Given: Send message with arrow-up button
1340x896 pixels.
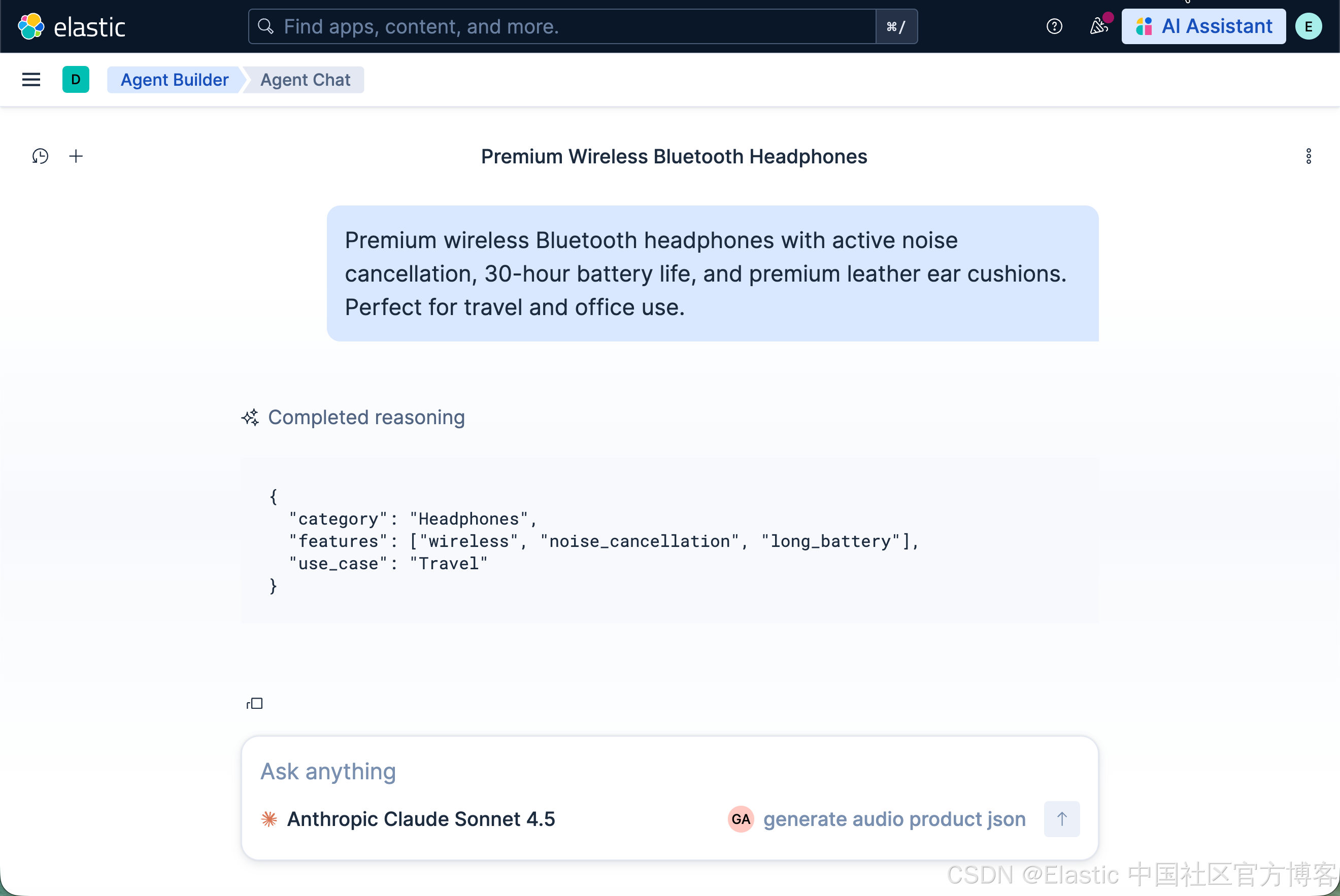Looking at the screenshot, I should pyautogui.click(x=1061, y=819).
